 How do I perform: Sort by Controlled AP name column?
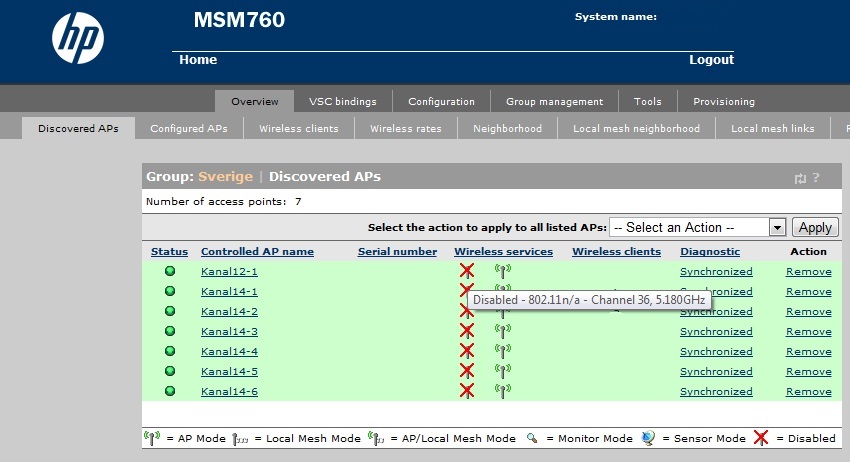[257, 252]
